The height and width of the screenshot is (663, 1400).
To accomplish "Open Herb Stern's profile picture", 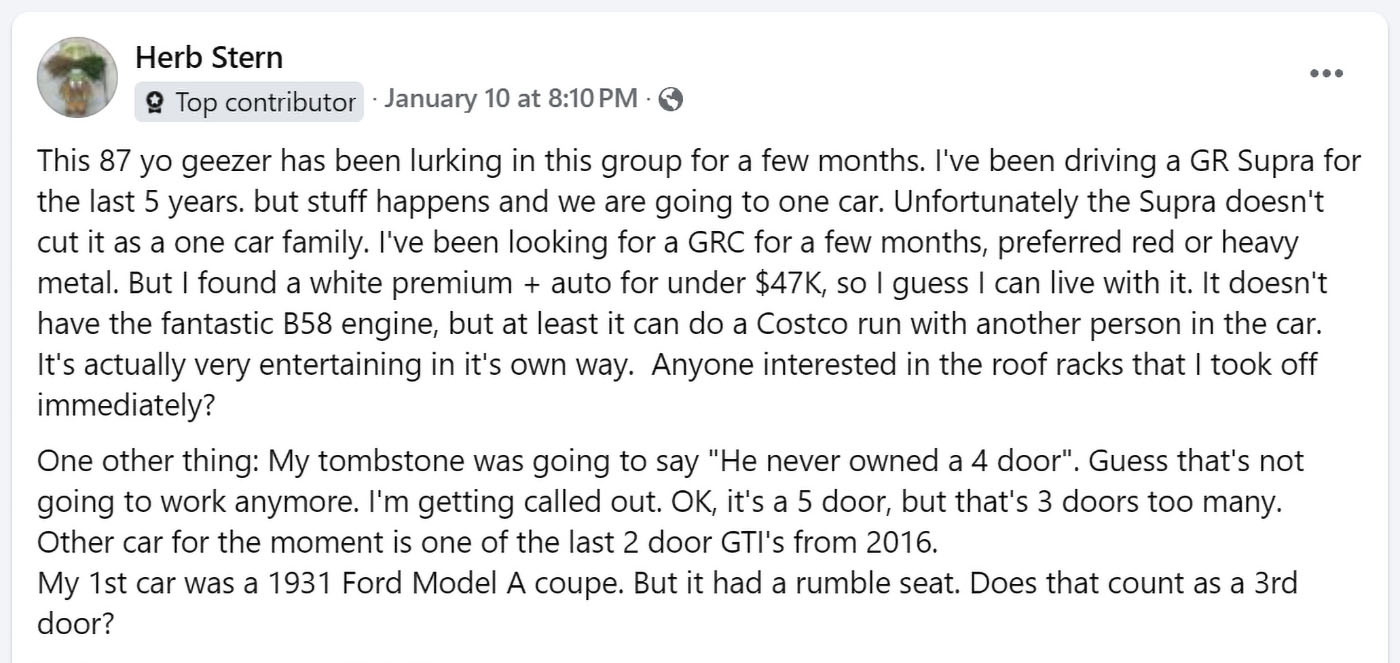I will 77,77.
